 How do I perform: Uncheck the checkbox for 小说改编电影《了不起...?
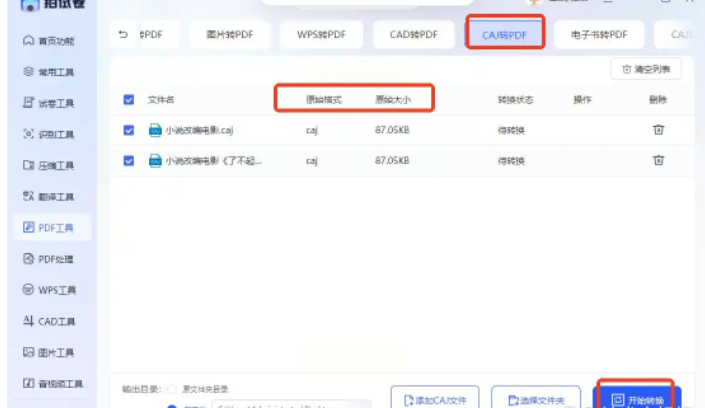pos(129,161)
